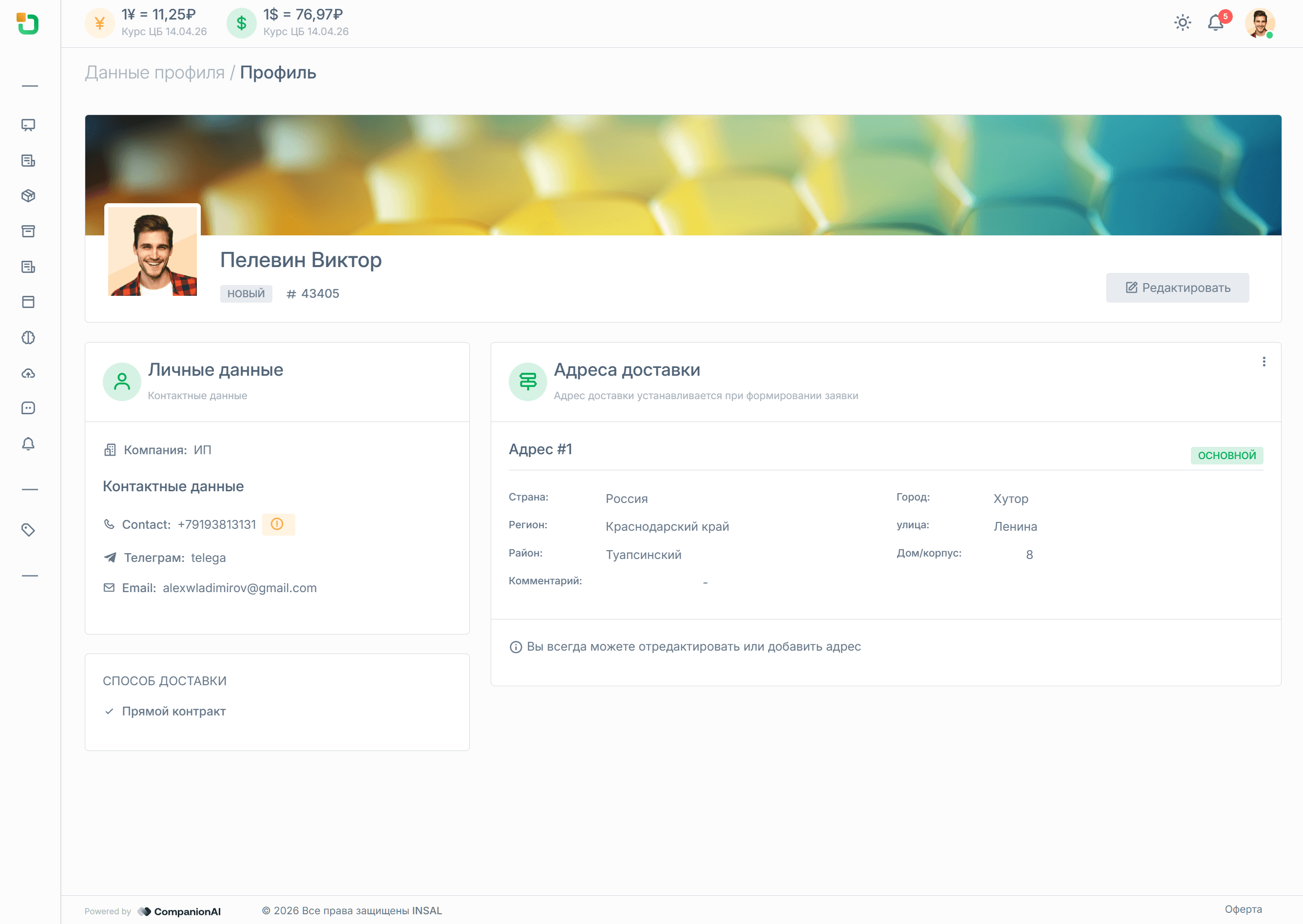Open the presentation board sidebar icon
1303x924 pixels.
click(x=28, y=125)
